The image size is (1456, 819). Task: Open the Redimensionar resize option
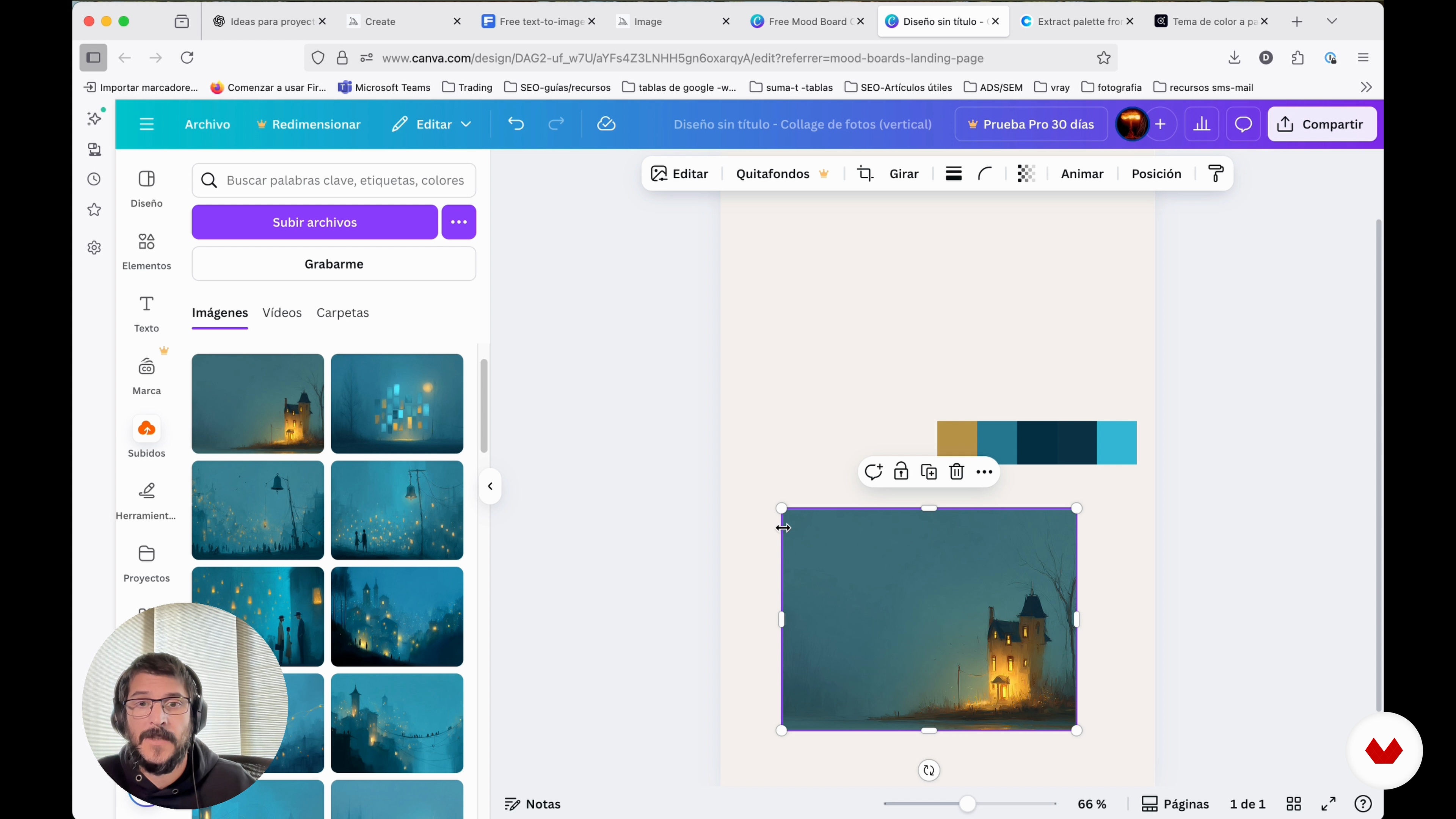click(x=309, y=124)
